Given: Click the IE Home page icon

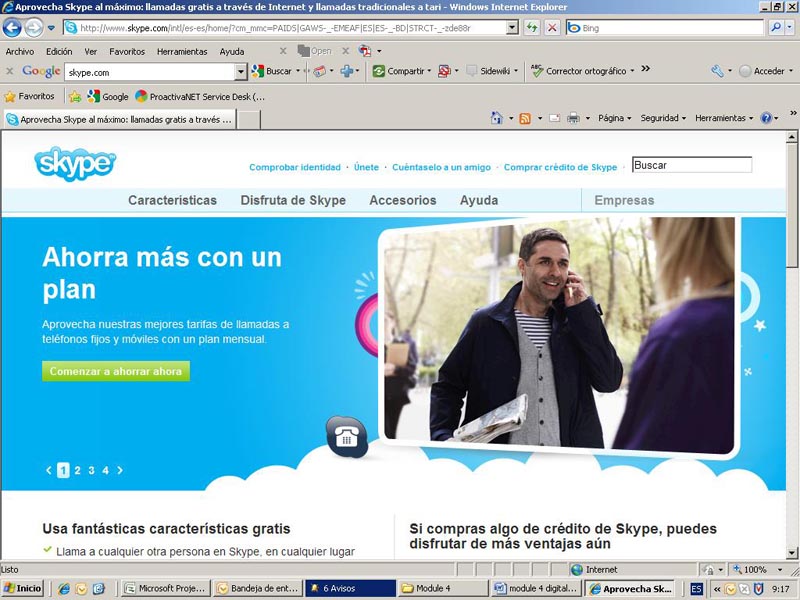Looking at the screenshot, I should tap(496, 118).
